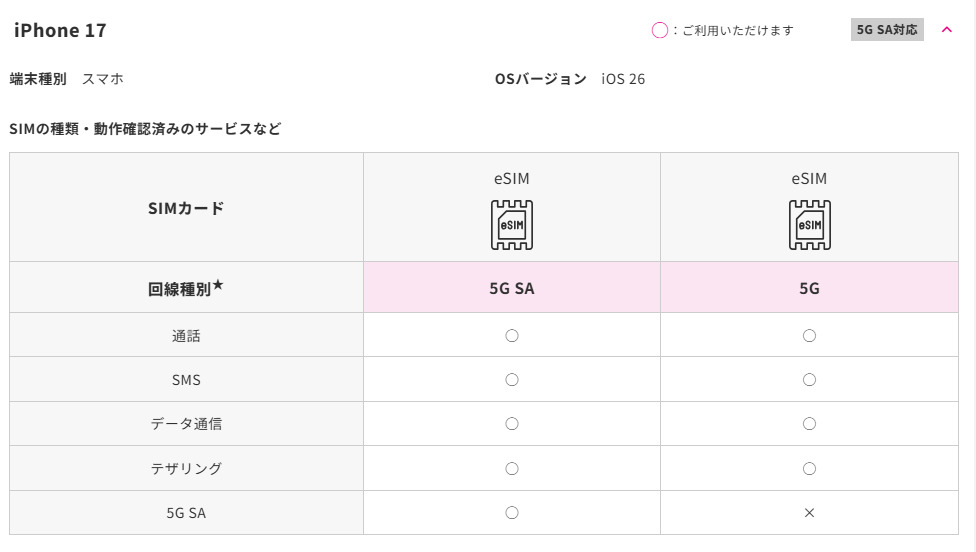This screenshot has height=552, width=976.
Task: Click the データ通信 row label
Action: [x=186, y=424]
